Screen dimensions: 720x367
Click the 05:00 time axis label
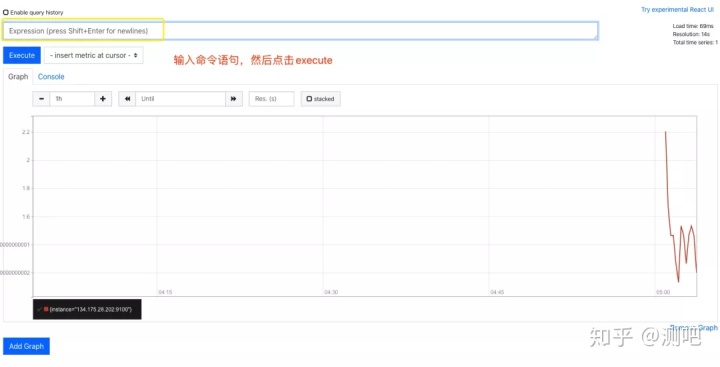pos(663,292)
